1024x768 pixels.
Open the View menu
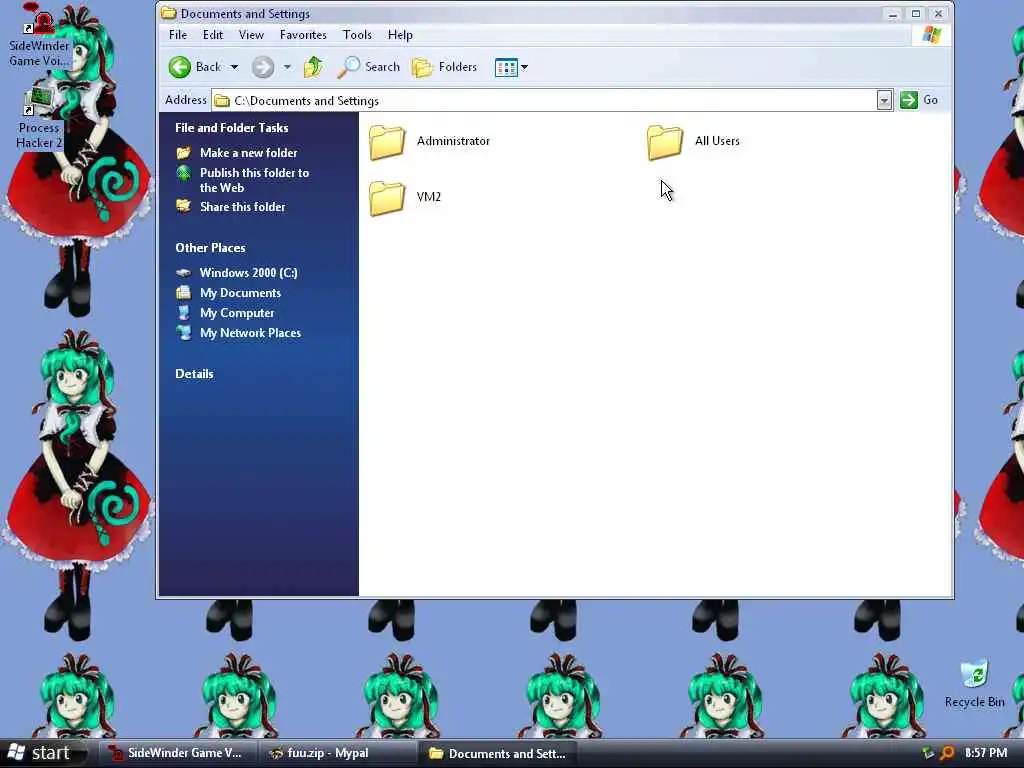(251, 35)
